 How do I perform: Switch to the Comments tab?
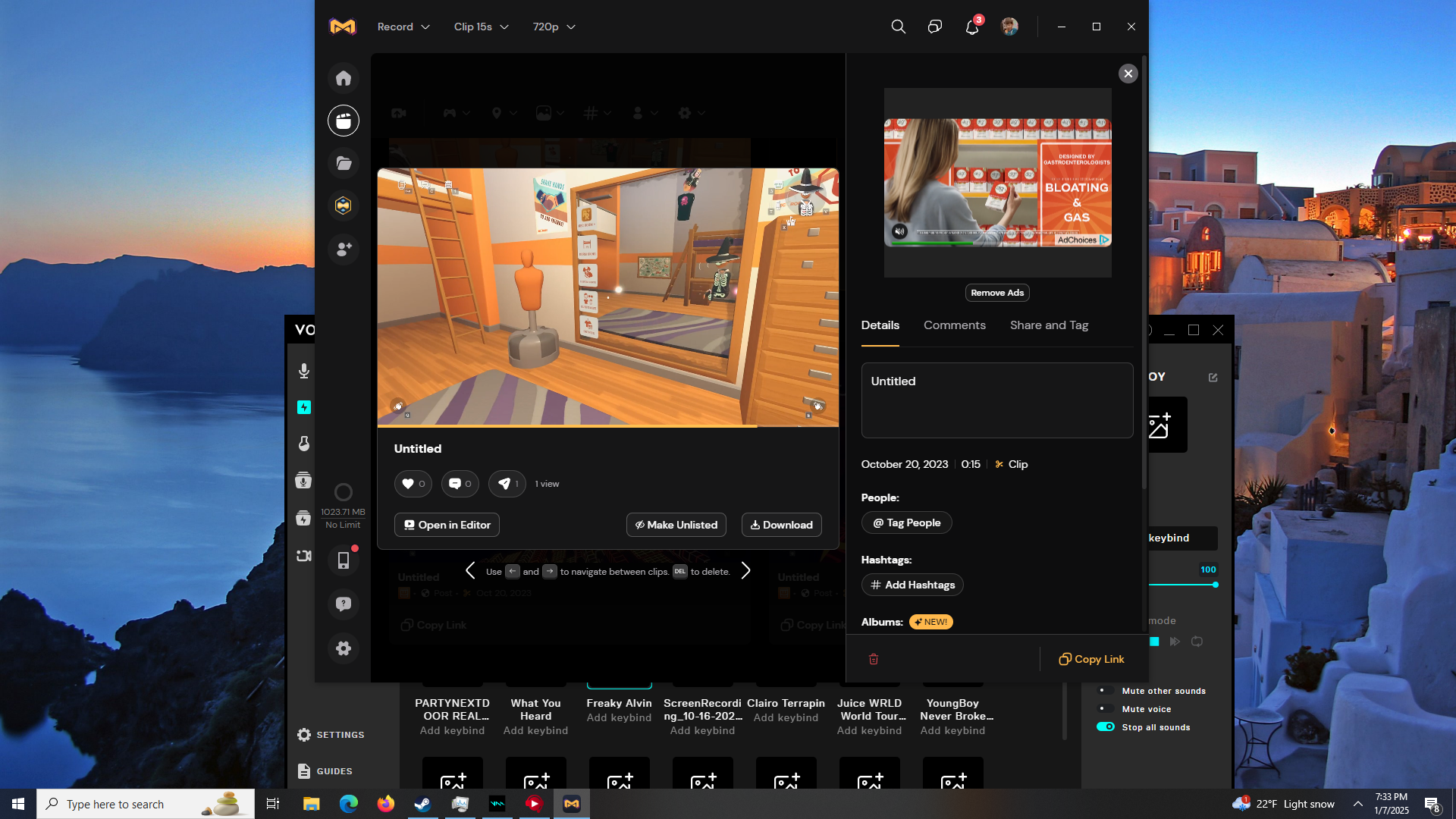(x=954, y=325)
